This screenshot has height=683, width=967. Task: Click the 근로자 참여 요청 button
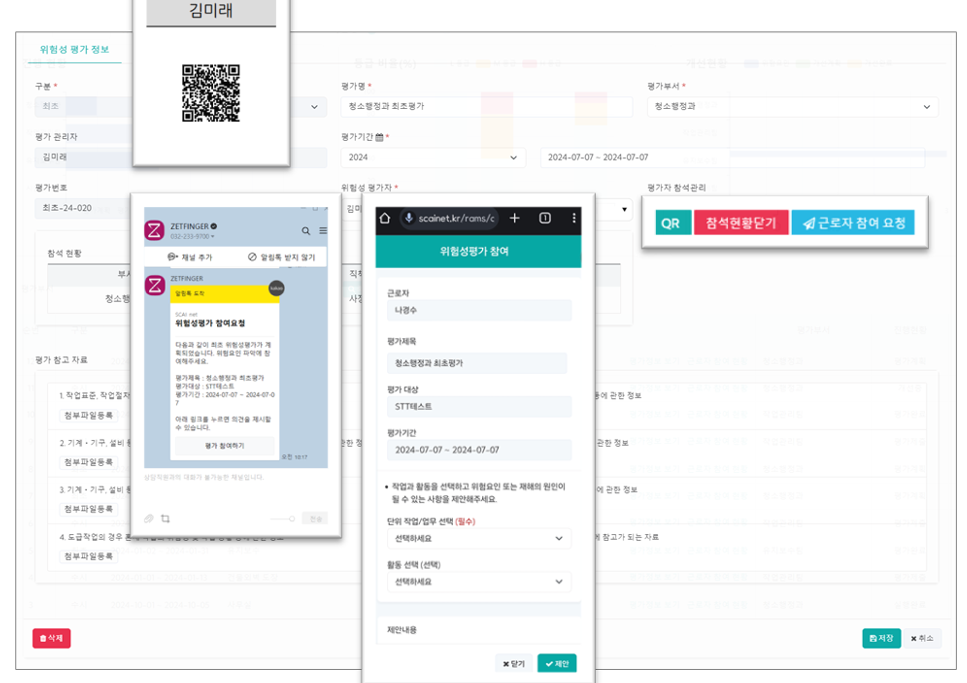click(853, 223)
